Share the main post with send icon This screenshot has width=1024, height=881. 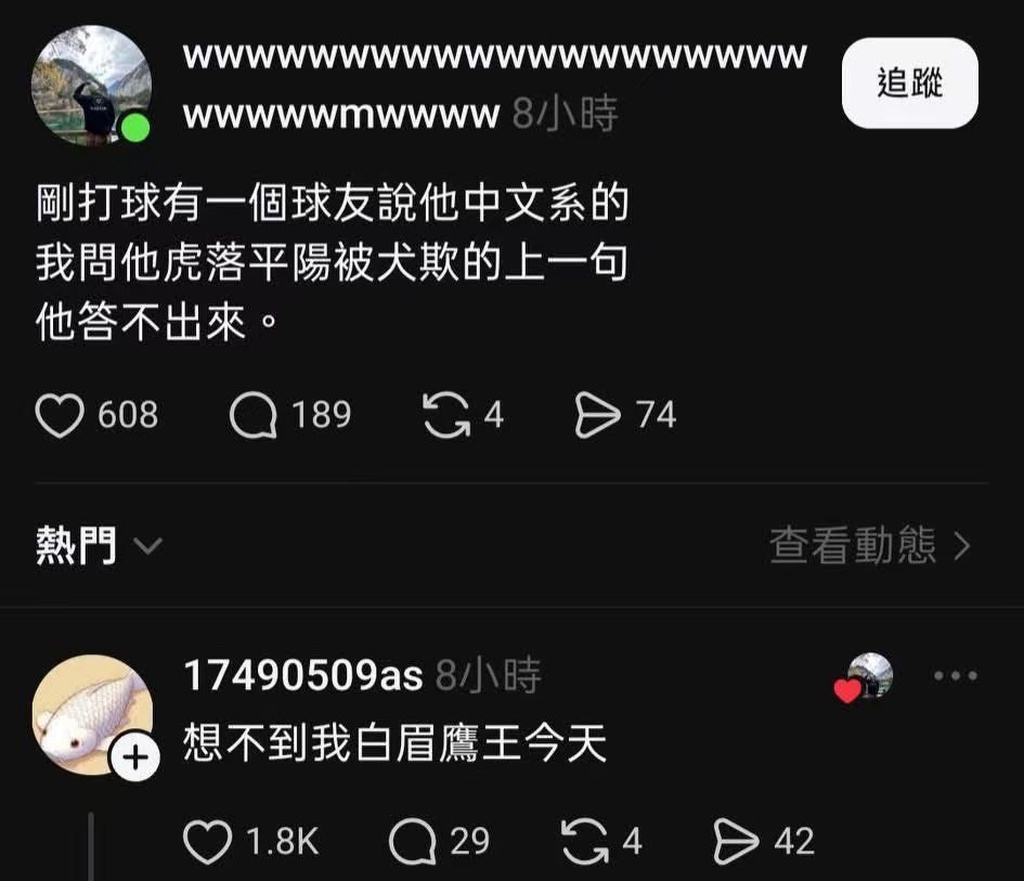tap(597, 415)
